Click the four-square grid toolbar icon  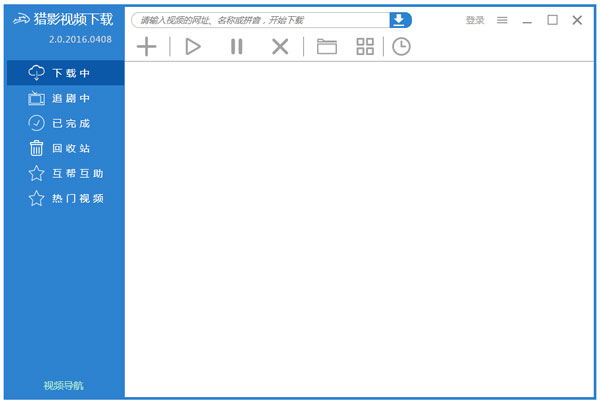(x=365, y=46)
